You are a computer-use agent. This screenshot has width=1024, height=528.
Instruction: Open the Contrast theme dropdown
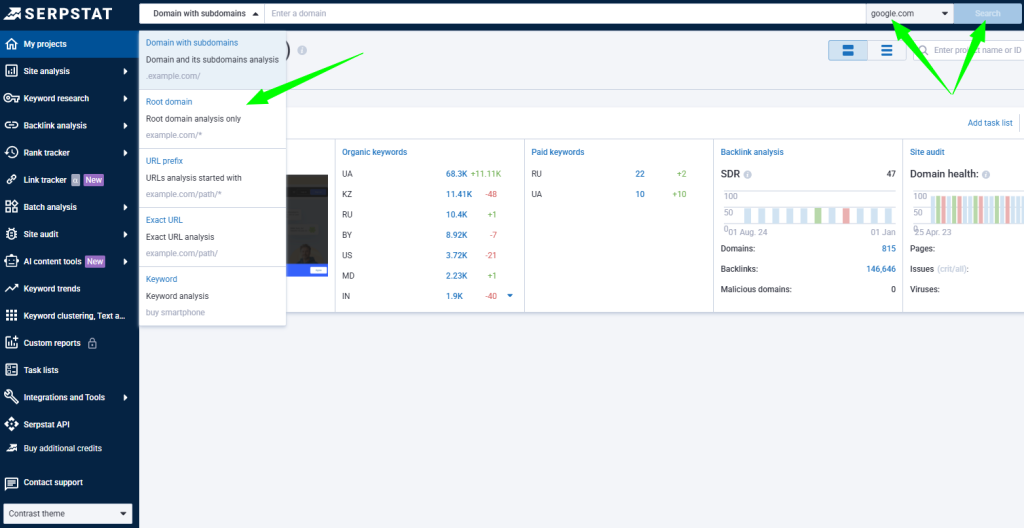(x=68, y=514)
